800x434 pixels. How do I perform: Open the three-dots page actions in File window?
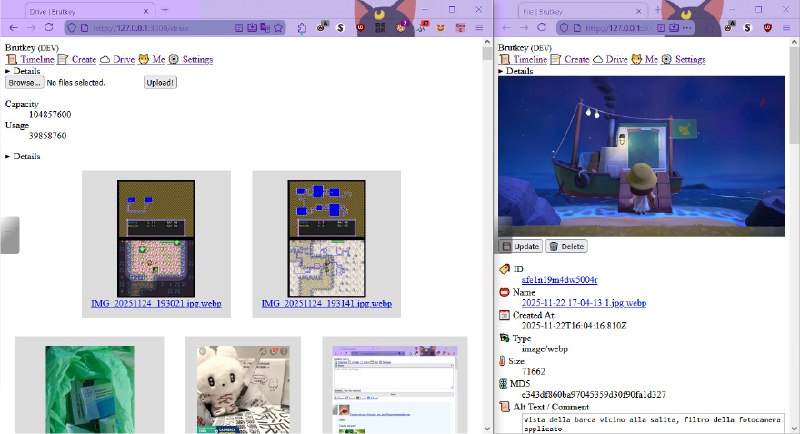[687, 28]
